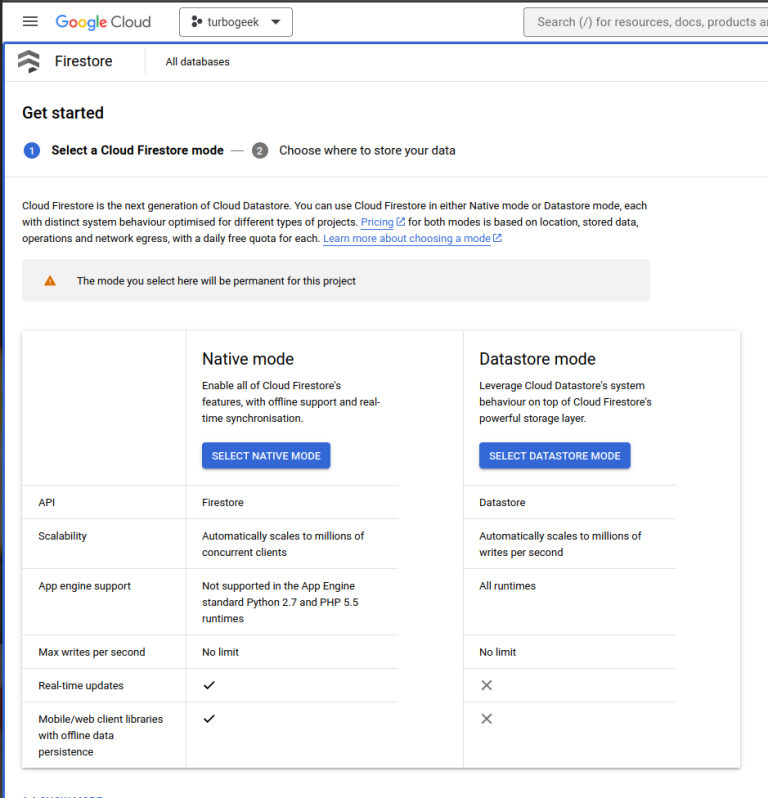This screenshot has height=798, width=768.
Task: Click SELECT NATIVE MODE button
Action: click(x=266, y=455)
